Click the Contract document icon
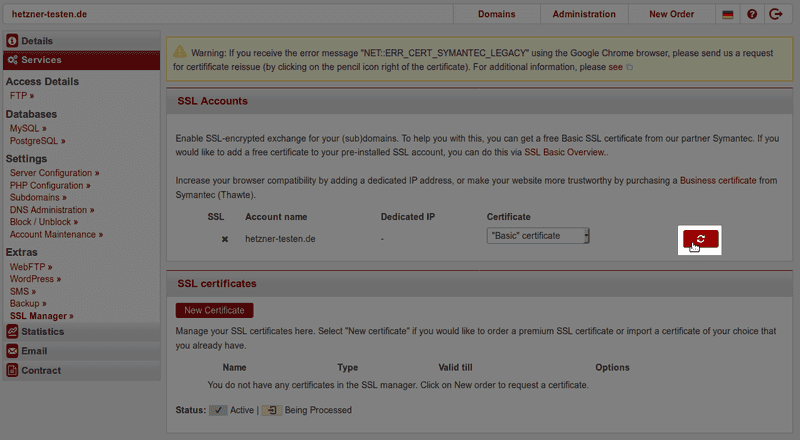Screen dimensions: 800x440 tap(12, 371)
